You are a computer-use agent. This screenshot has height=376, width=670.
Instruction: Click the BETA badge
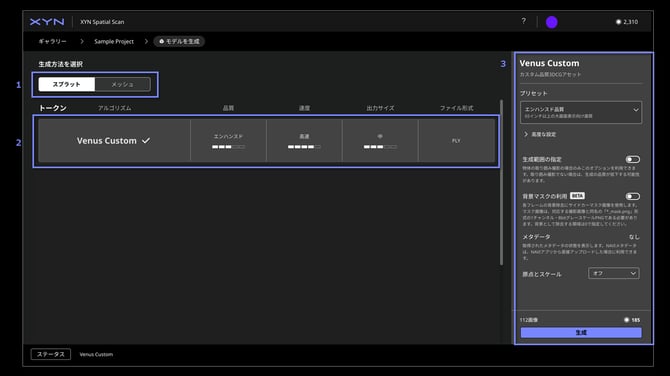[577, 196]
